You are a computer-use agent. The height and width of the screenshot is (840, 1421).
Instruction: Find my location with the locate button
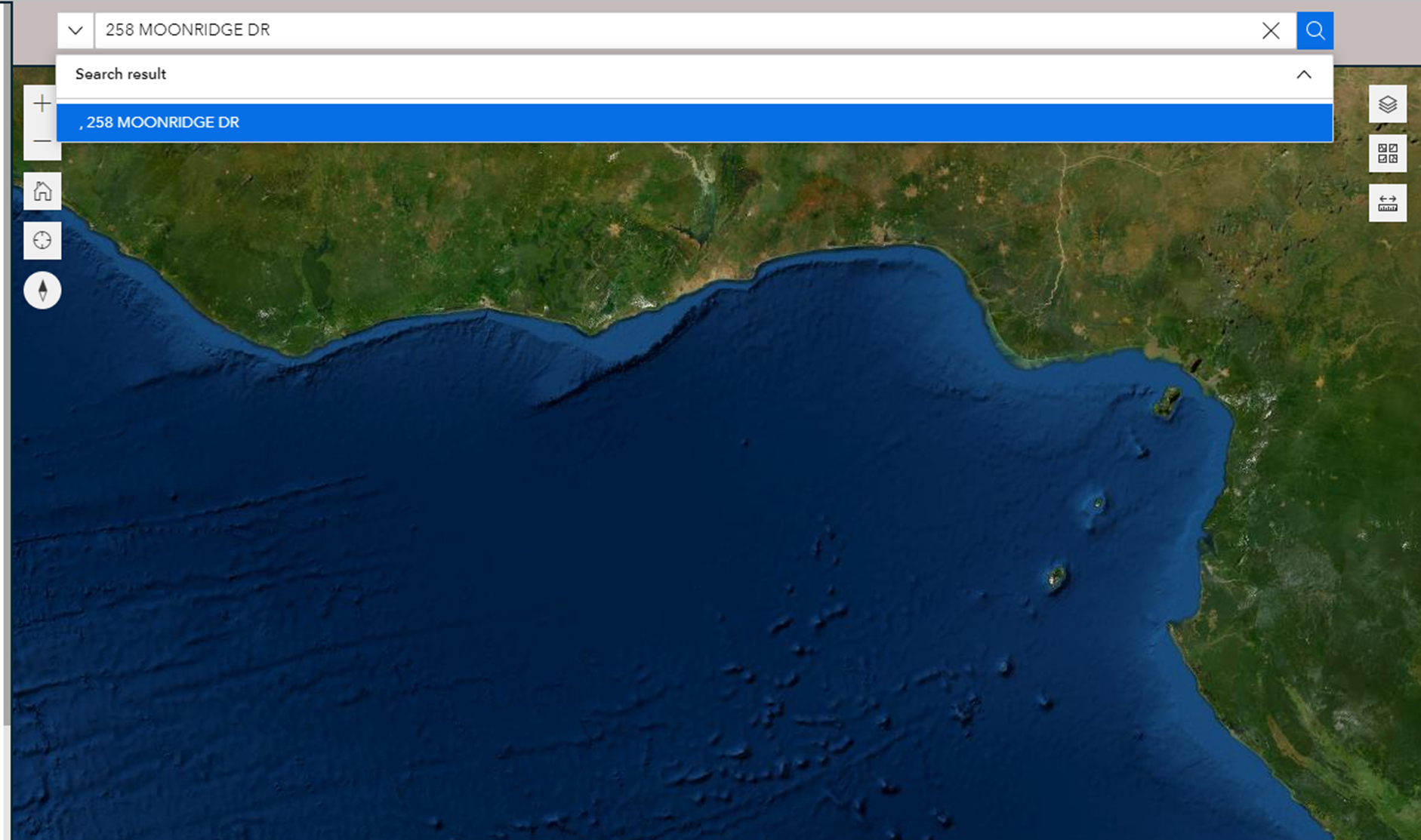[x=42, y=241]
